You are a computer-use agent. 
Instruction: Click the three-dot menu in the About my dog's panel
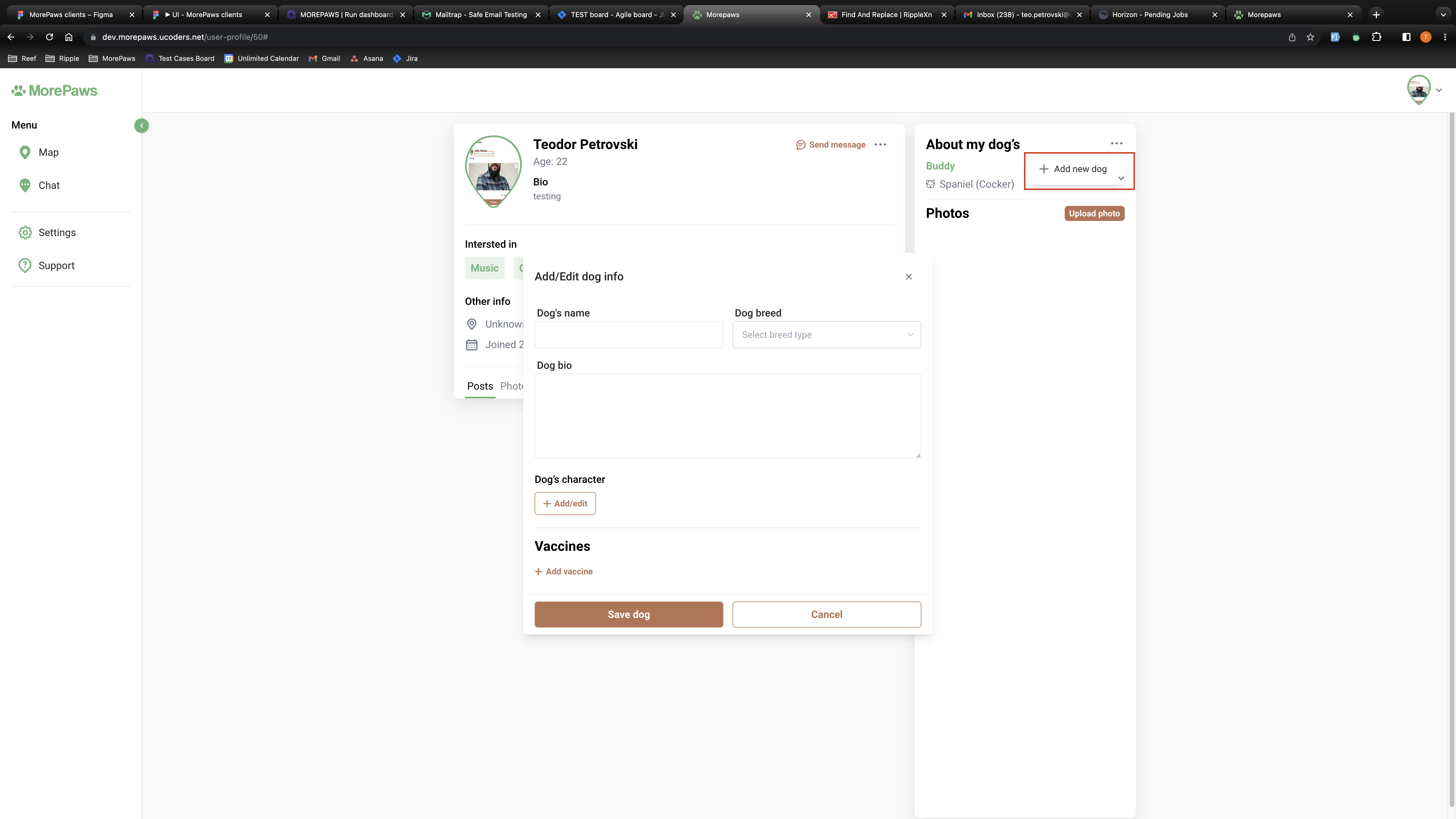1116,144
